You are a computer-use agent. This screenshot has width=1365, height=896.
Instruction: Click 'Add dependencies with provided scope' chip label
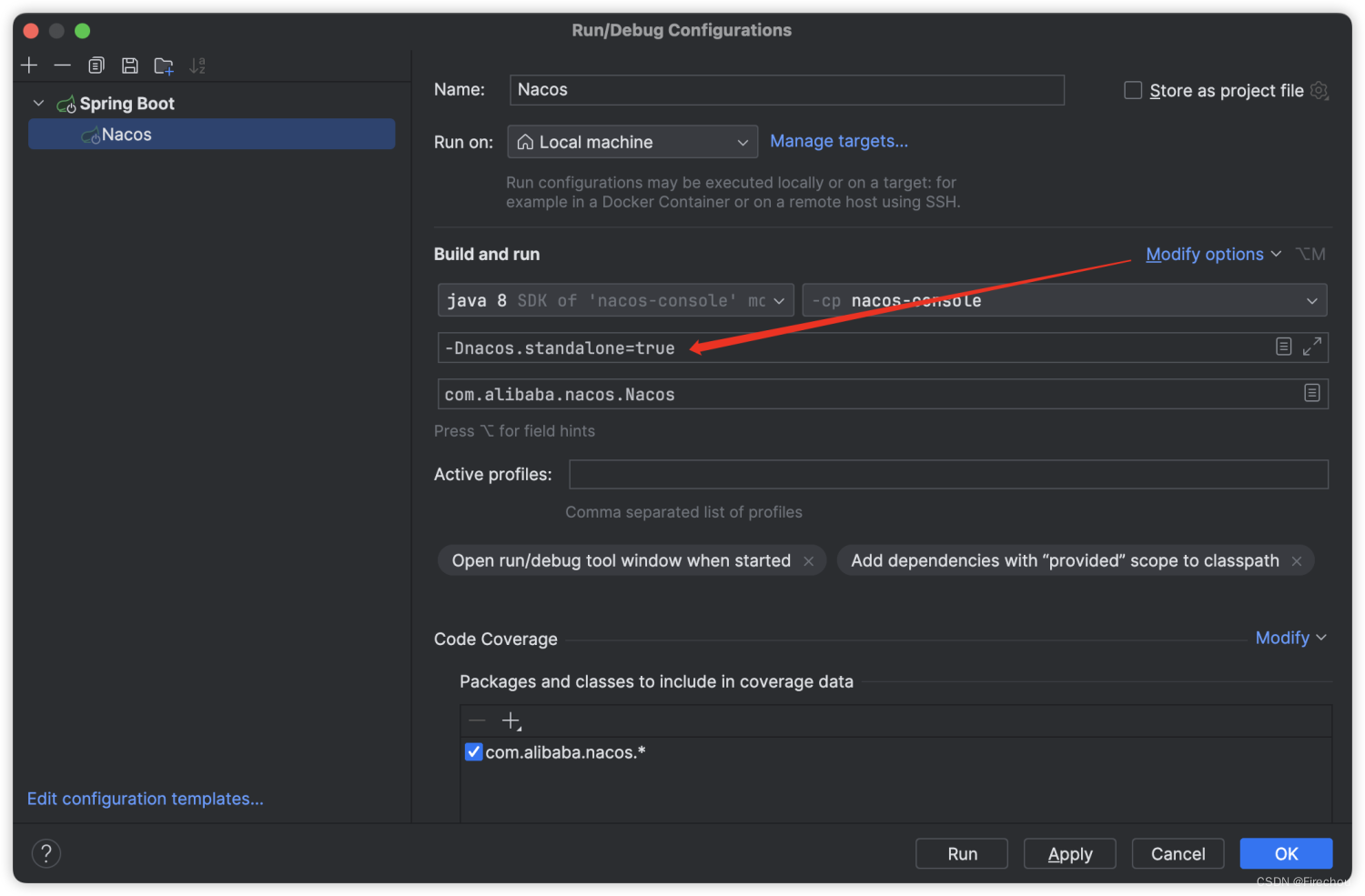pyautogui.click(x=1065, y=561)
